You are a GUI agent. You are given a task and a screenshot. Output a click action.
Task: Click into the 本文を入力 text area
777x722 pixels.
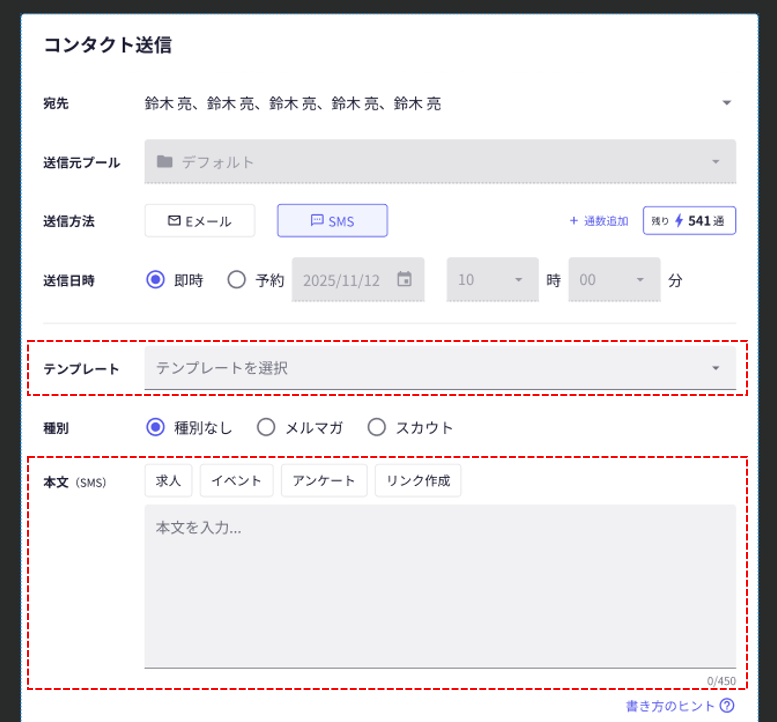pyautogui.click(x=440, y=585)
